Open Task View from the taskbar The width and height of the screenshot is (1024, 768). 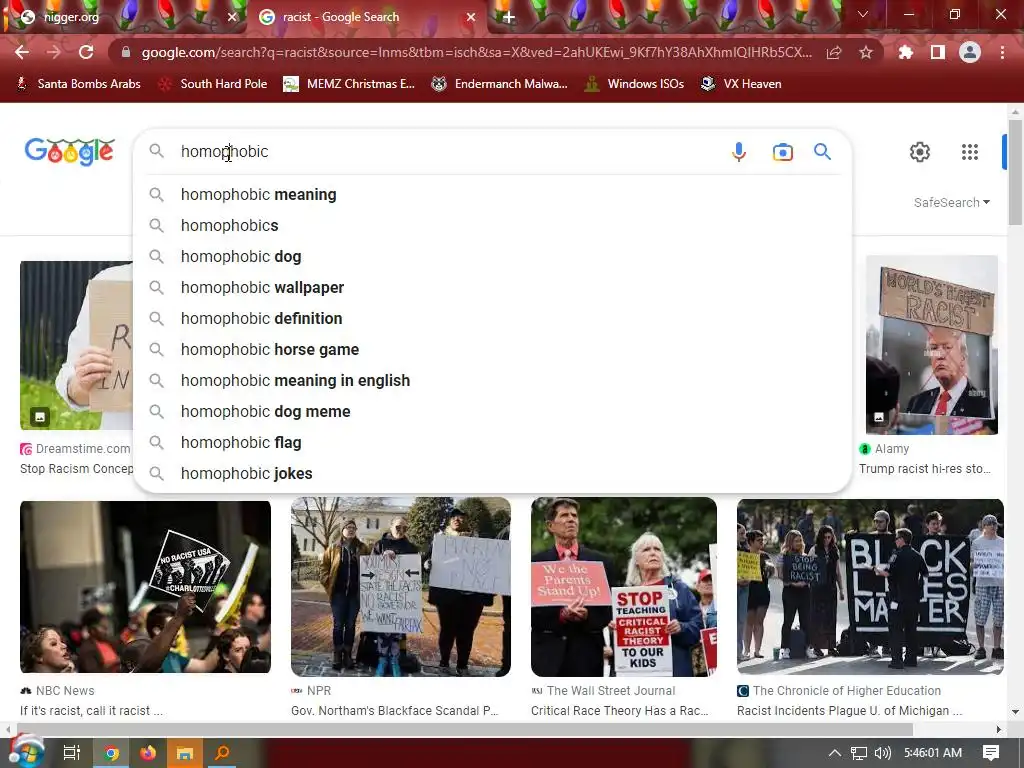[x=71, y=753]
